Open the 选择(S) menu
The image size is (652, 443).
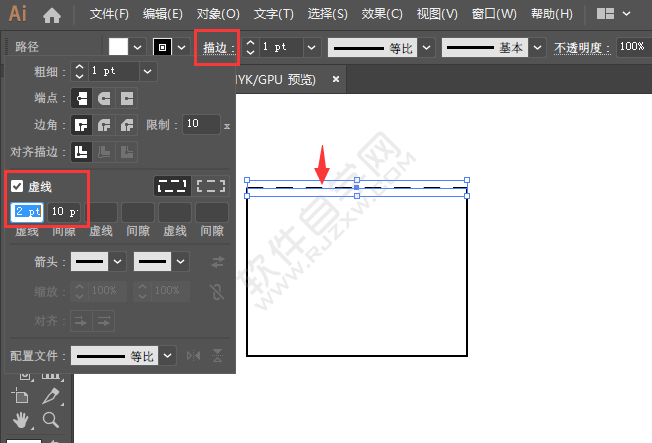click(327, 14)
